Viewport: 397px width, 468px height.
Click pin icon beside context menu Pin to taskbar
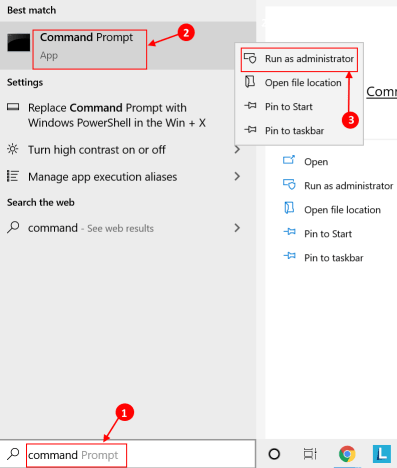tap(250, 129)
